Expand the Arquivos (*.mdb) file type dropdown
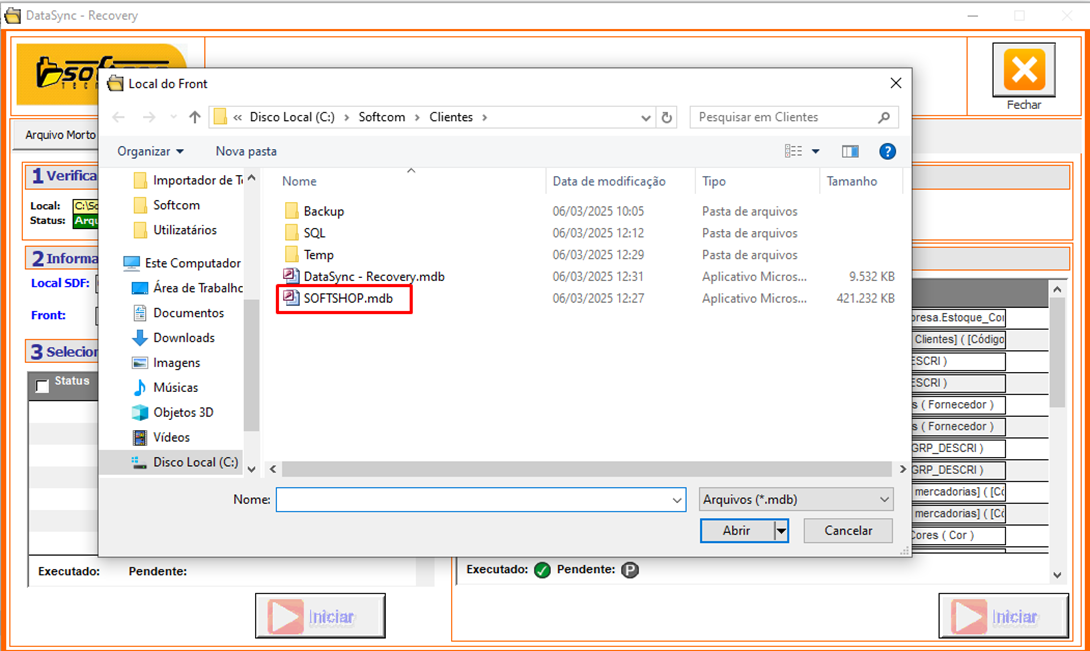Screen dimensions: 1090x651 [795, 499]
